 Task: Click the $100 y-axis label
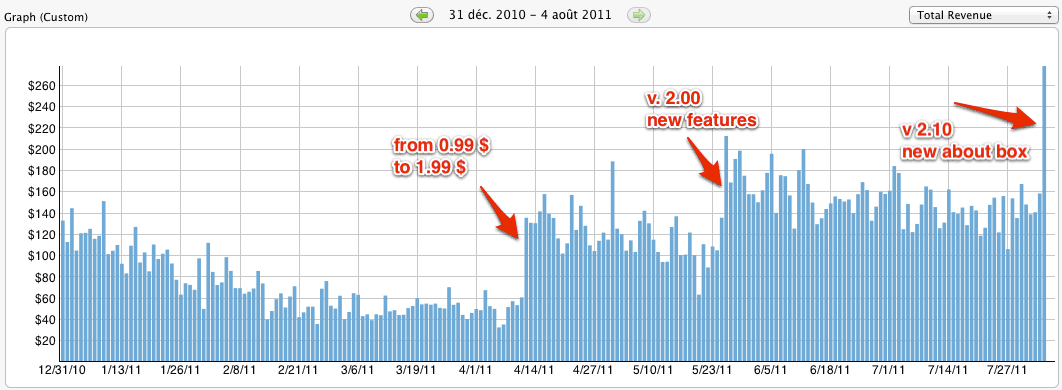(x=41, y=256)
